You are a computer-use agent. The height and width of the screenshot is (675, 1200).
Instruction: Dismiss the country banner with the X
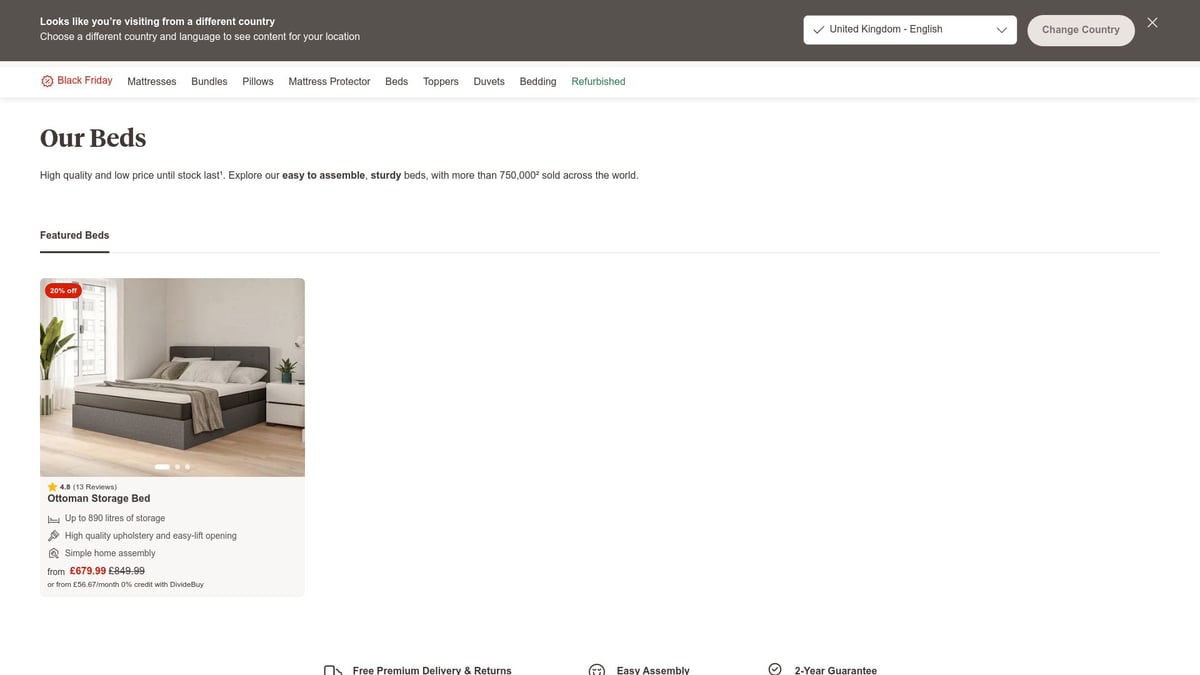pyautogui.click(x=1152, y=23)
